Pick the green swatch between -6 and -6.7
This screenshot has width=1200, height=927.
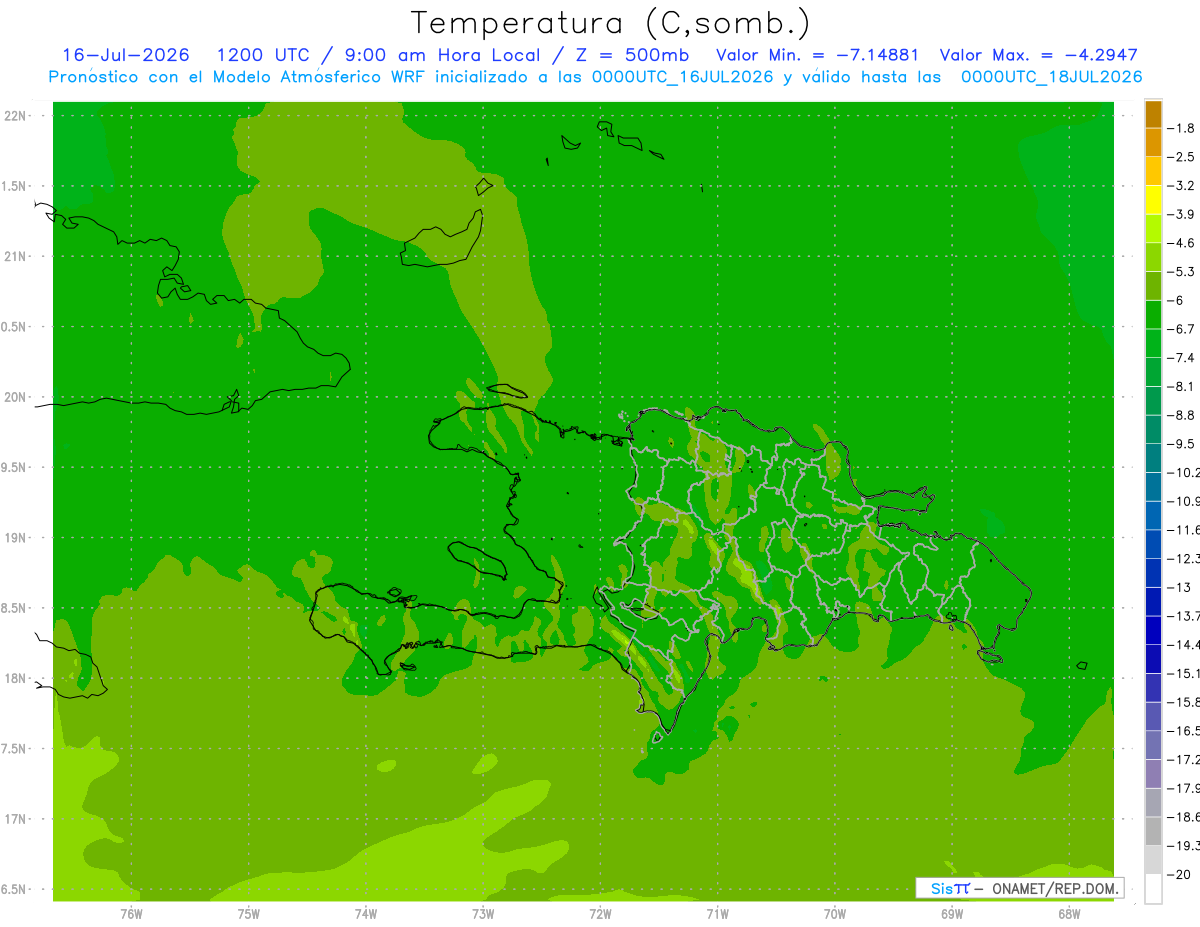tap(1153, 315)
